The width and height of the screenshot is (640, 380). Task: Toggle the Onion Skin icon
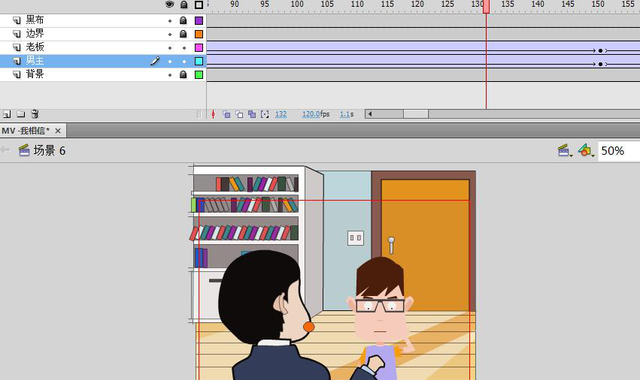(227, 114)
